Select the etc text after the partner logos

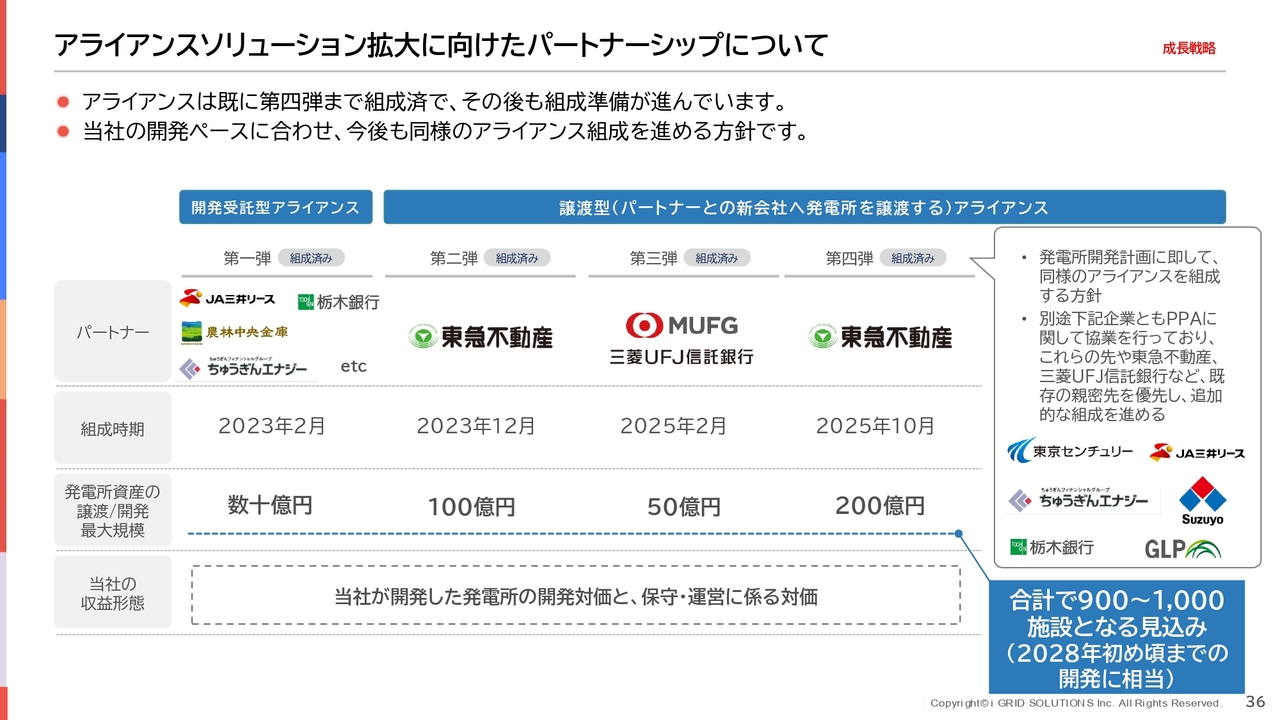(354, 367)
